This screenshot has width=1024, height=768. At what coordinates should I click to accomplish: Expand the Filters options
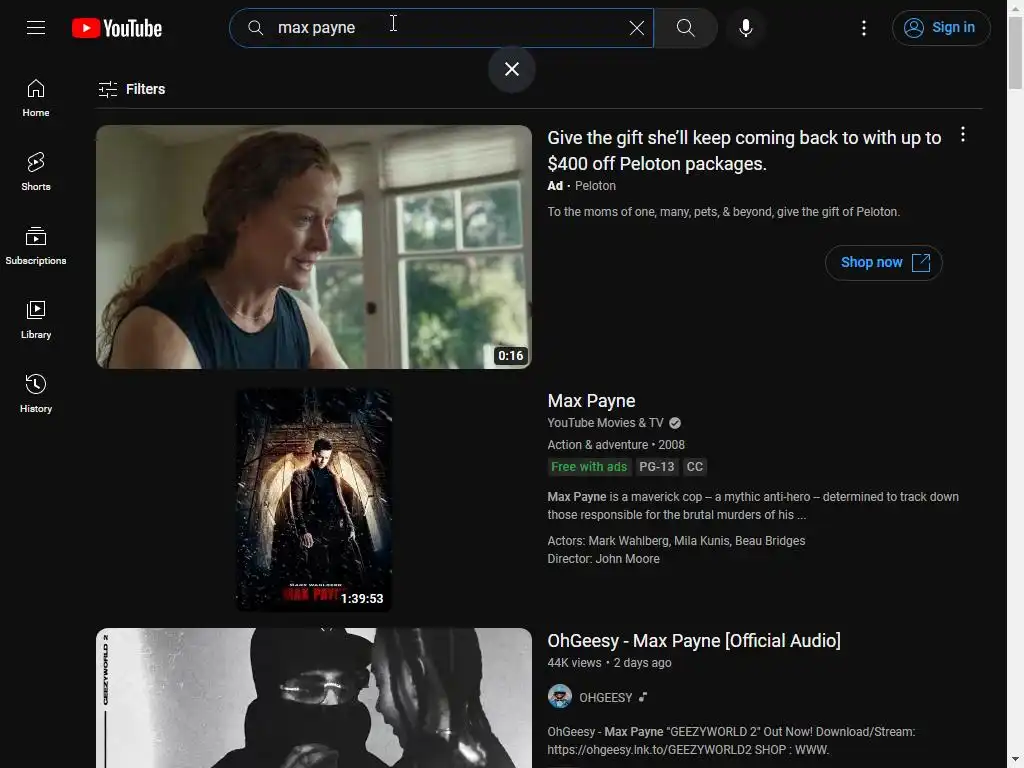(131, 89)
